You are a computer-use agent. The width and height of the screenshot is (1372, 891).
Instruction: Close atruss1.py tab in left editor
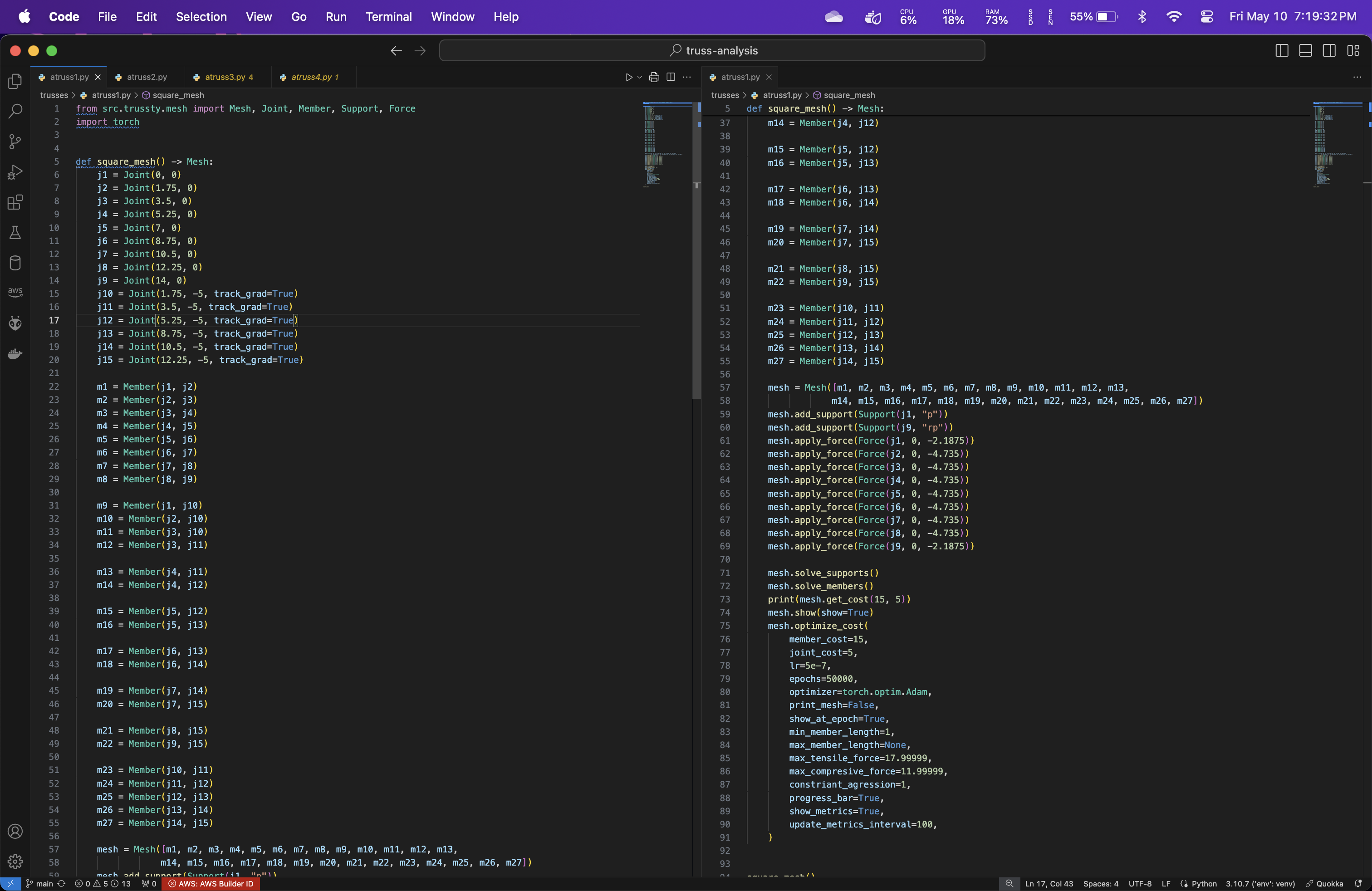tap(98, 77)
